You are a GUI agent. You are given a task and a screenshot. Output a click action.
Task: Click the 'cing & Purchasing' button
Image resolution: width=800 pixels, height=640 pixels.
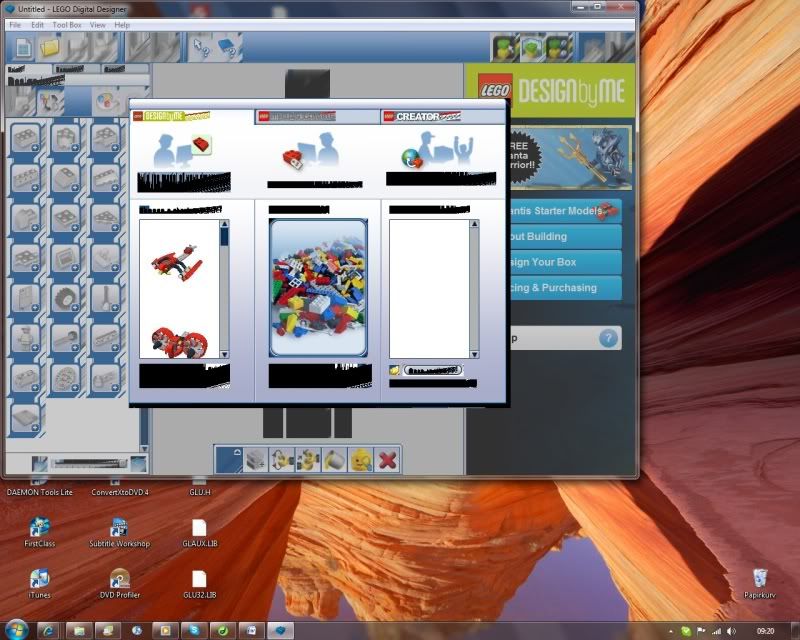click(565, 287)
